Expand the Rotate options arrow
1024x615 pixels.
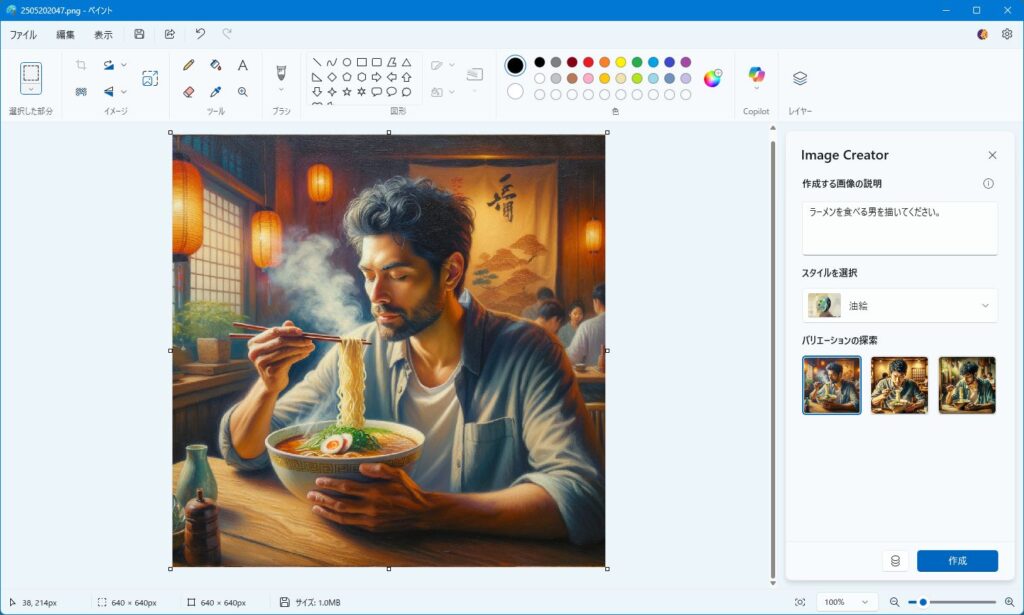tap(124, 65)
